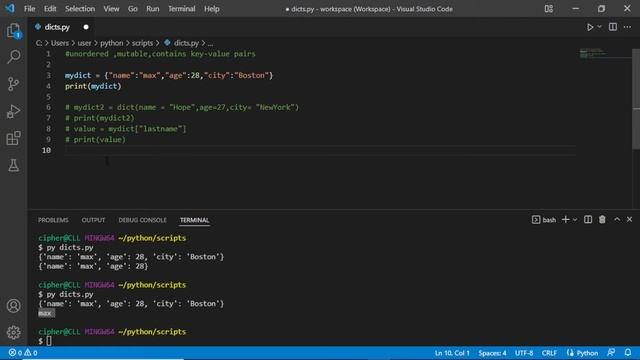Click Users in the breadcrumb path
Image resolution: width=640 pixels, height=360 pixels.
(x=60, y=43)
